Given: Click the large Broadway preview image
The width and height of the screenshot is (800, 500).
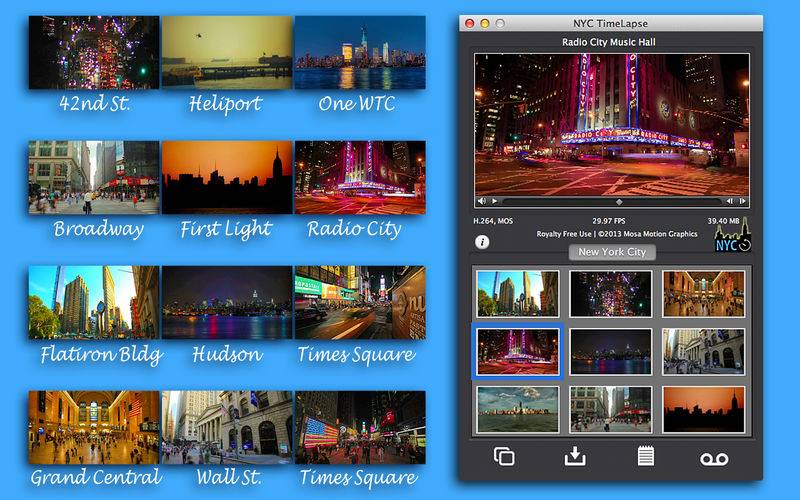Looking at the screenshot, I should click(94, 178).
